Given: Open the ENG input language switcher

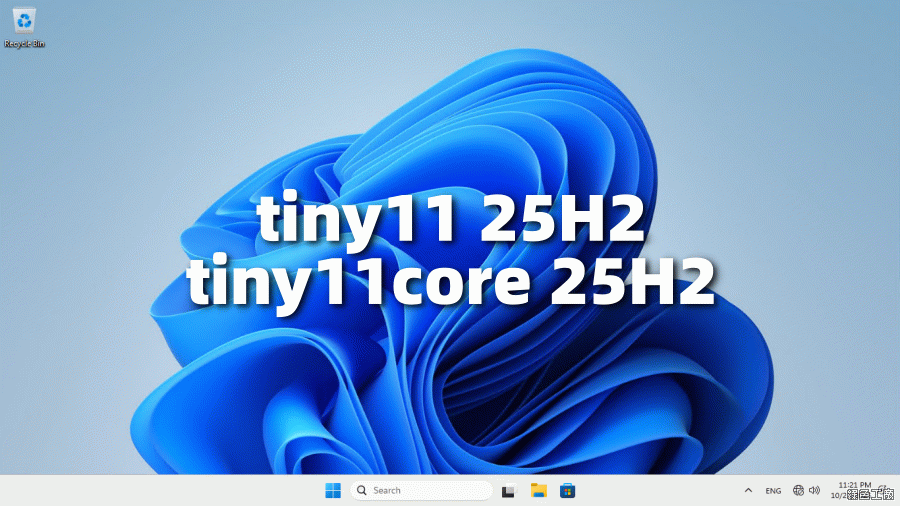Looking at the screenshot, I should coord(773,491).
